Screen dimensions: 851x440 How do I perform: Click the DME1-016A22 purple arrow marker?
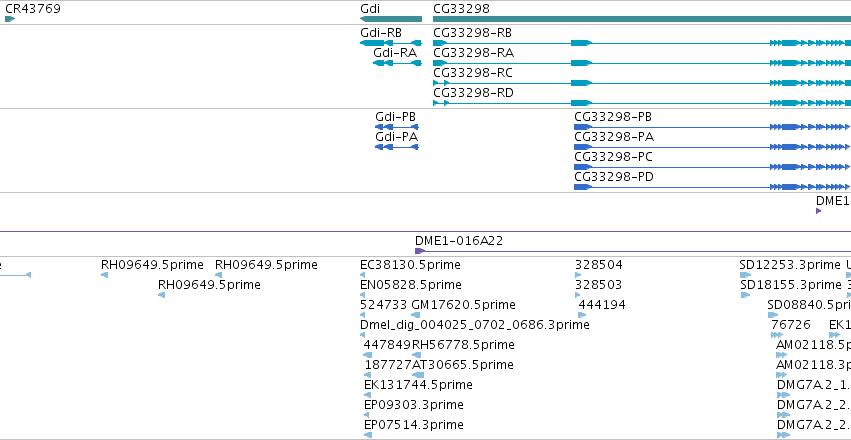click(419, 251)
